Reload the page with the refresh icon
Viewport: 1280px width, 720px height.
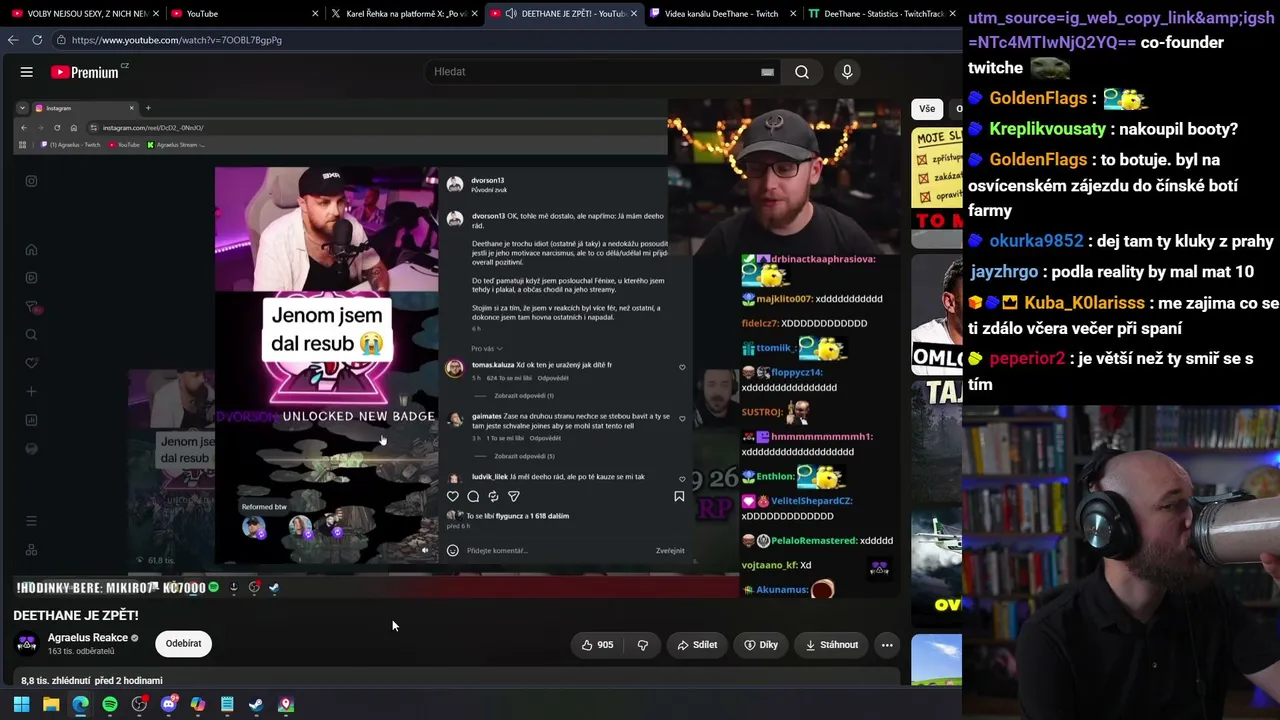(37, 40)
